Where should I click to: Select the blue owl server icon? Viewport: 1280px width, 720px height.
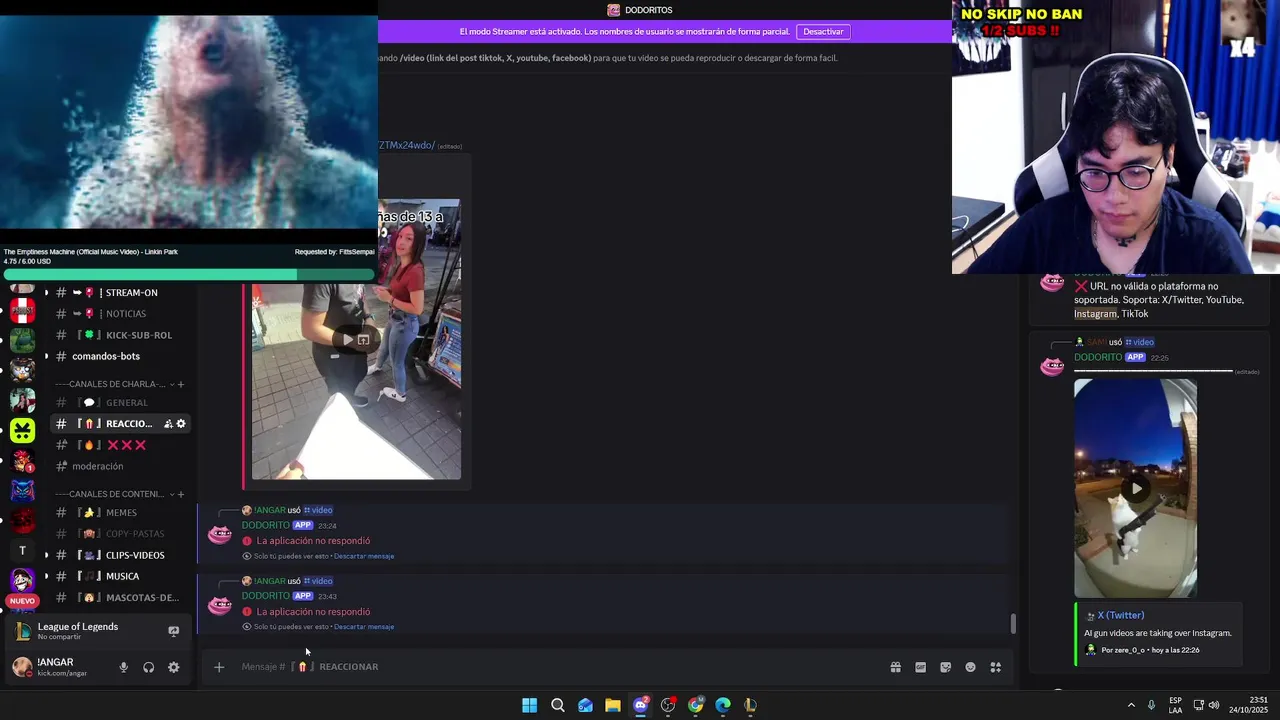(x=22, y=490)
